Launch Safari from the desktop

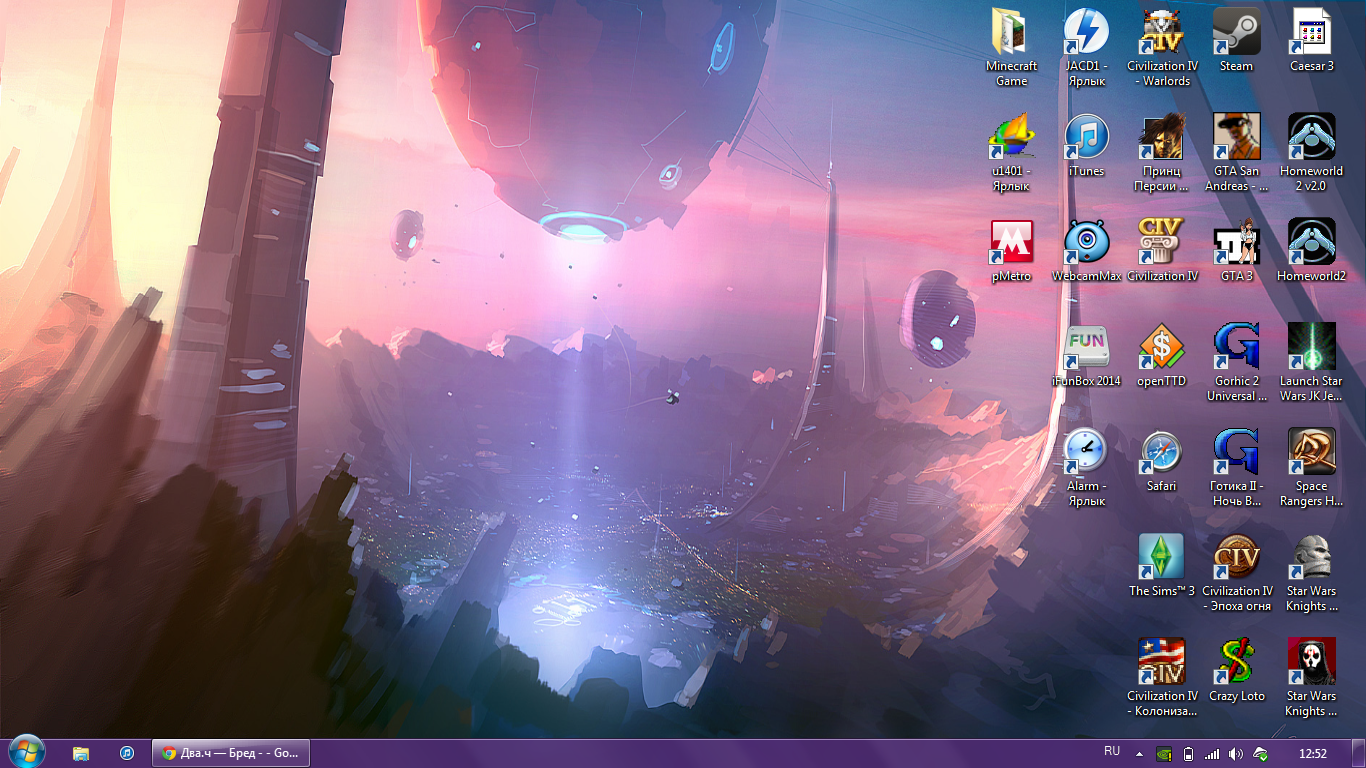(1162, 460)
